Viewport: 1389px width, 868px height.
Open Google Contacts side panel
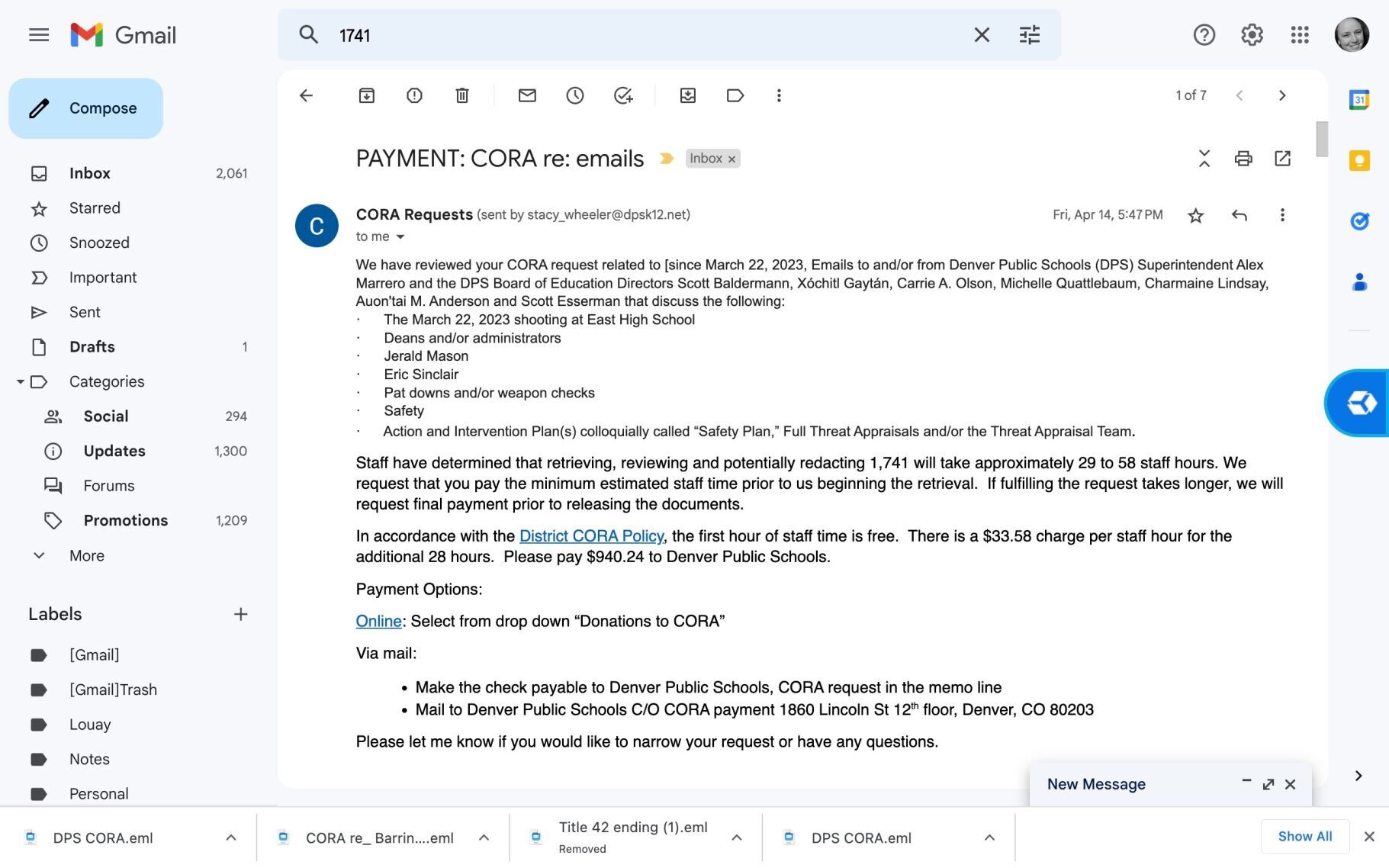1359,282
